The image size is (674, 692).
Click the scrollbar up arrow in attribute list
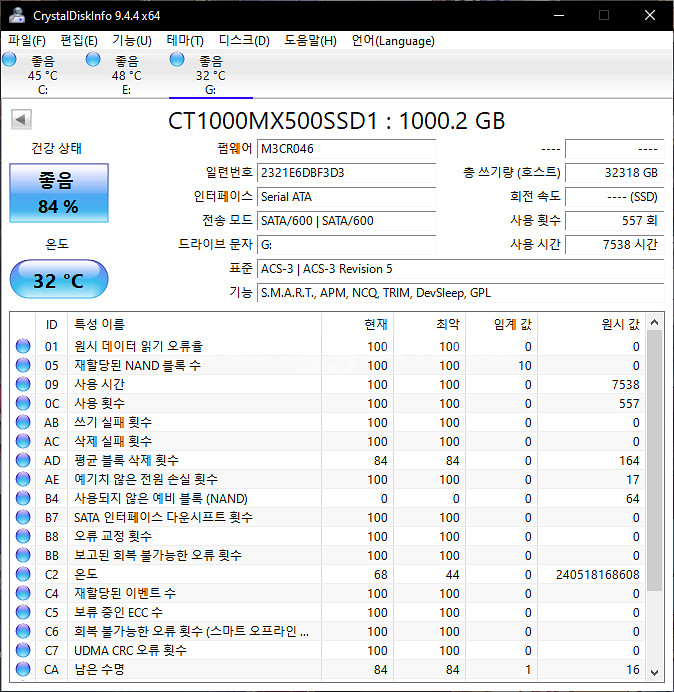coord(655,323)
